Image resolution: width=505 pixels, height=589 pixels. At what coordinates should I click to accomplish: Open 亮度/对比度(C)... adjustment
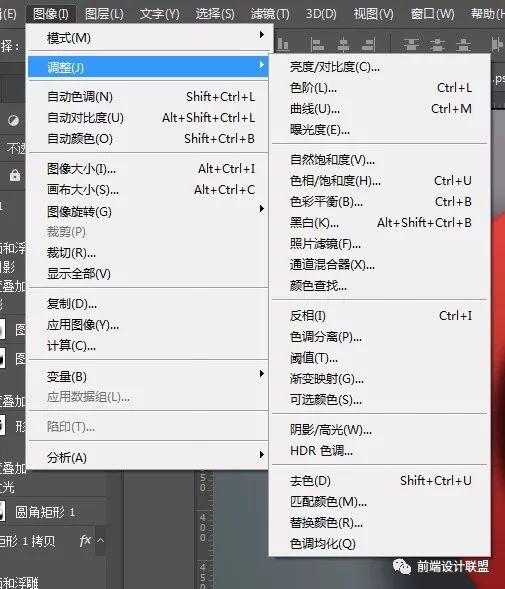380,67
